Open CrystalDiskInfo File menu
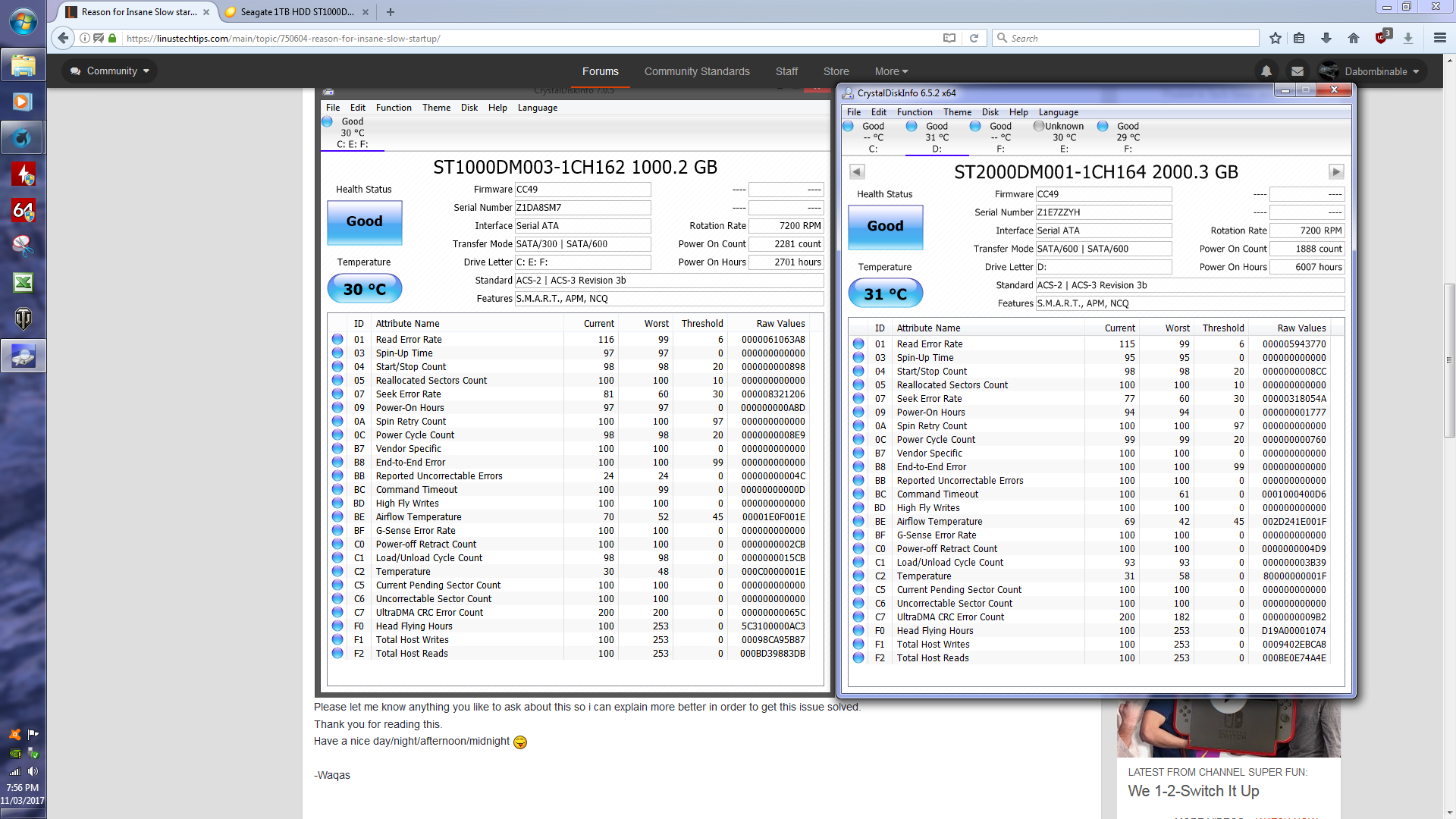Image resolution: width=1456 pixels, height=819 pixels. click(x=854, y=112)
